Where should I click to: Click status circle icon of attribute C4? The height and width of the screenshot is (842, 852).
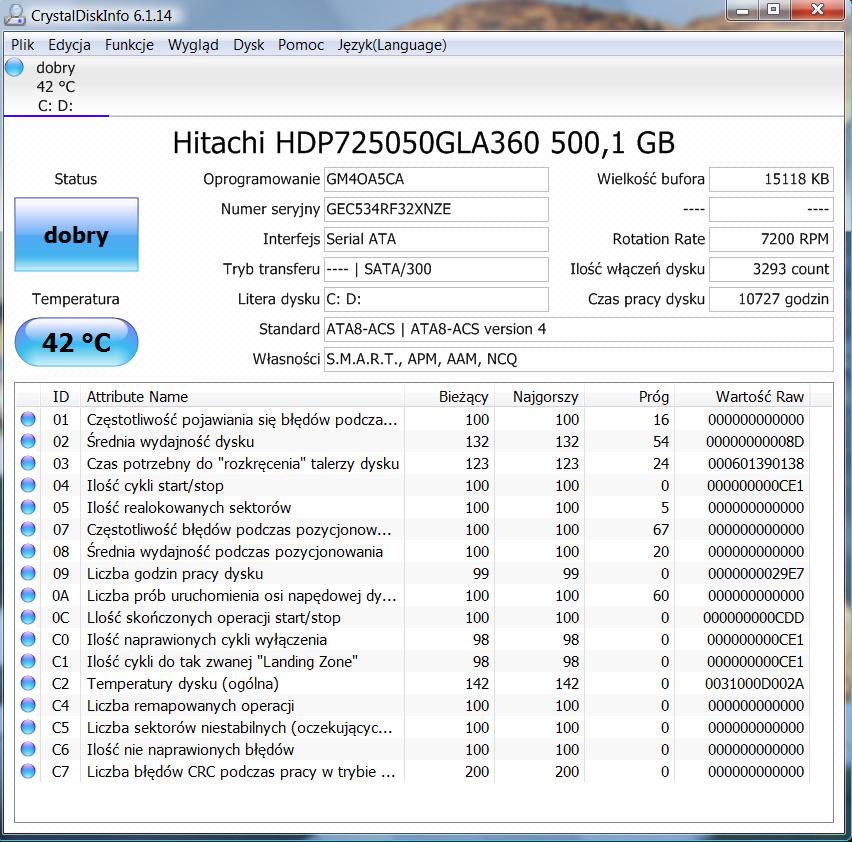pos(28,705)
